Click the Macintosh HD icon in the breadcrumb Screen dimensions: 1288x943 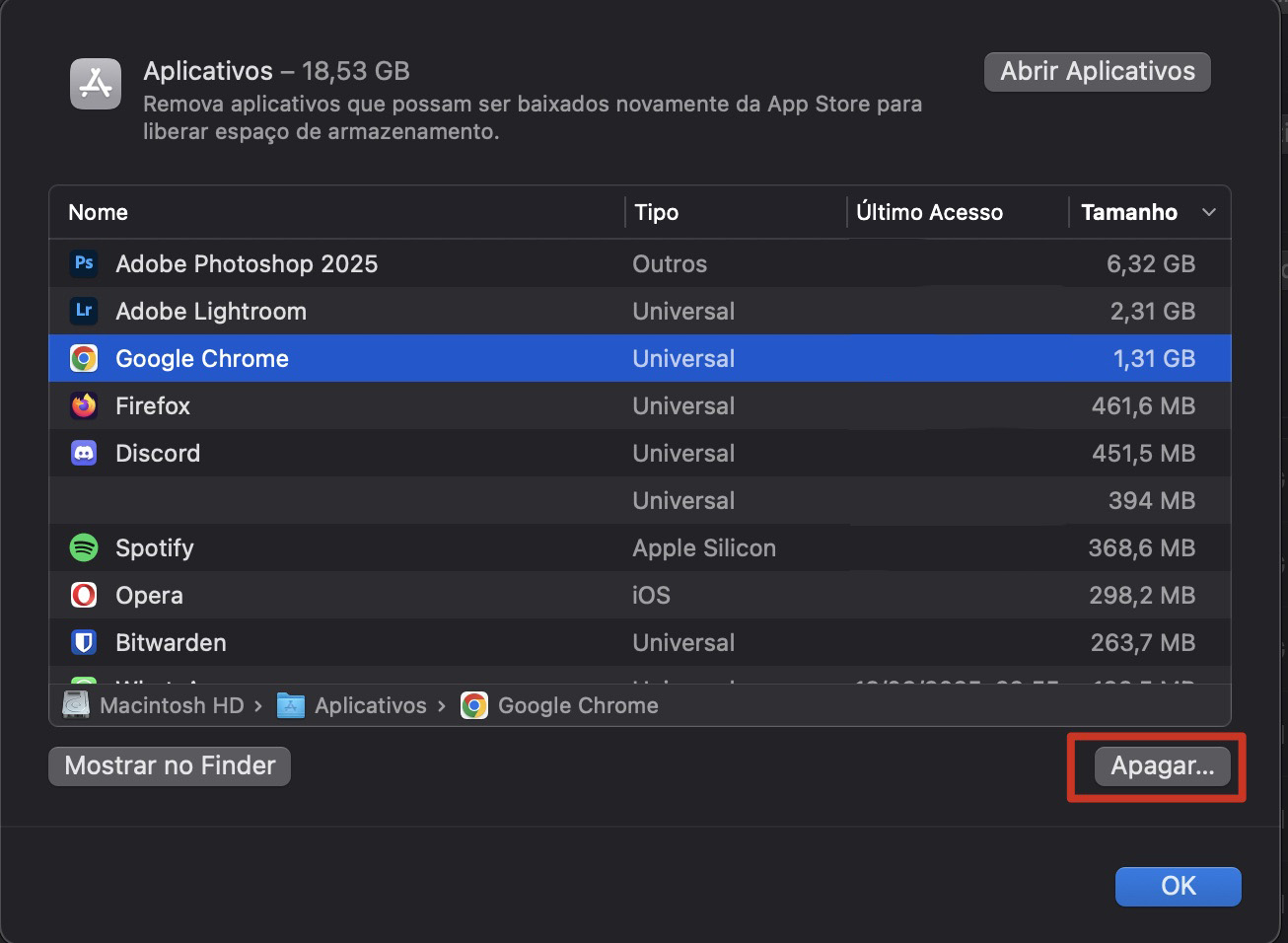click(x=75, y=705)
